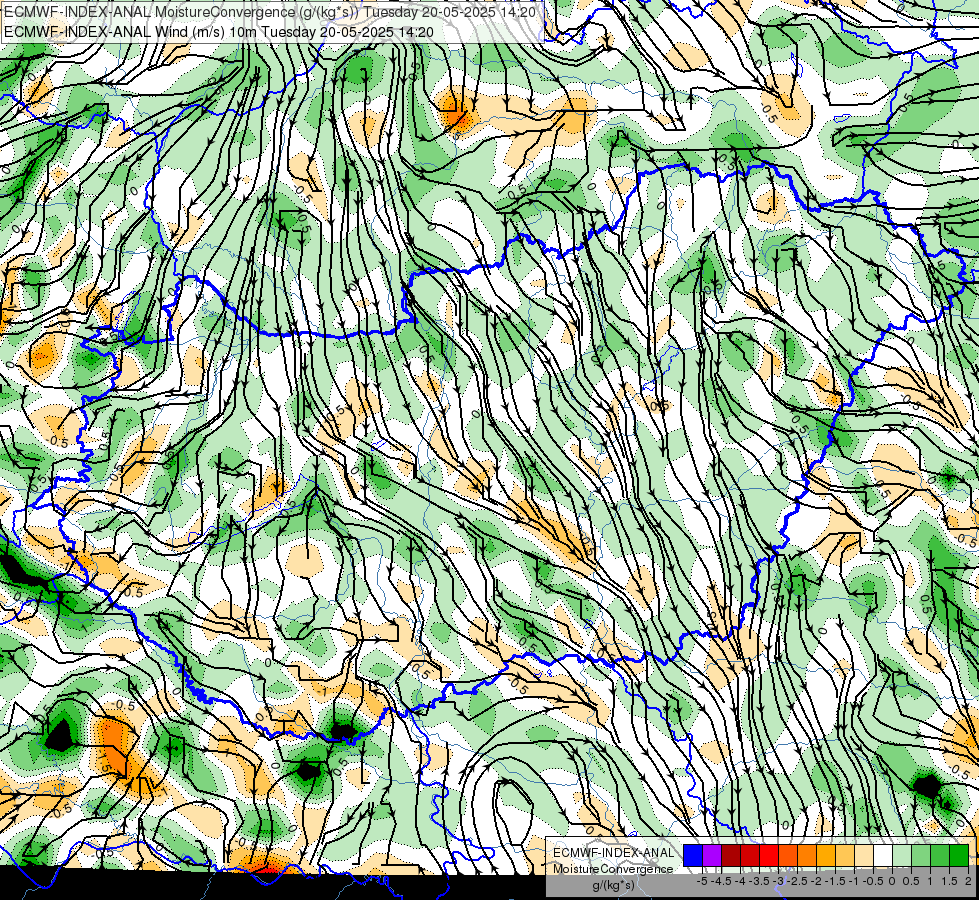This screenshot has height=900, width=979.
Task: Click the light green swatch between 0.5 and 1
Action: point(921,855)
